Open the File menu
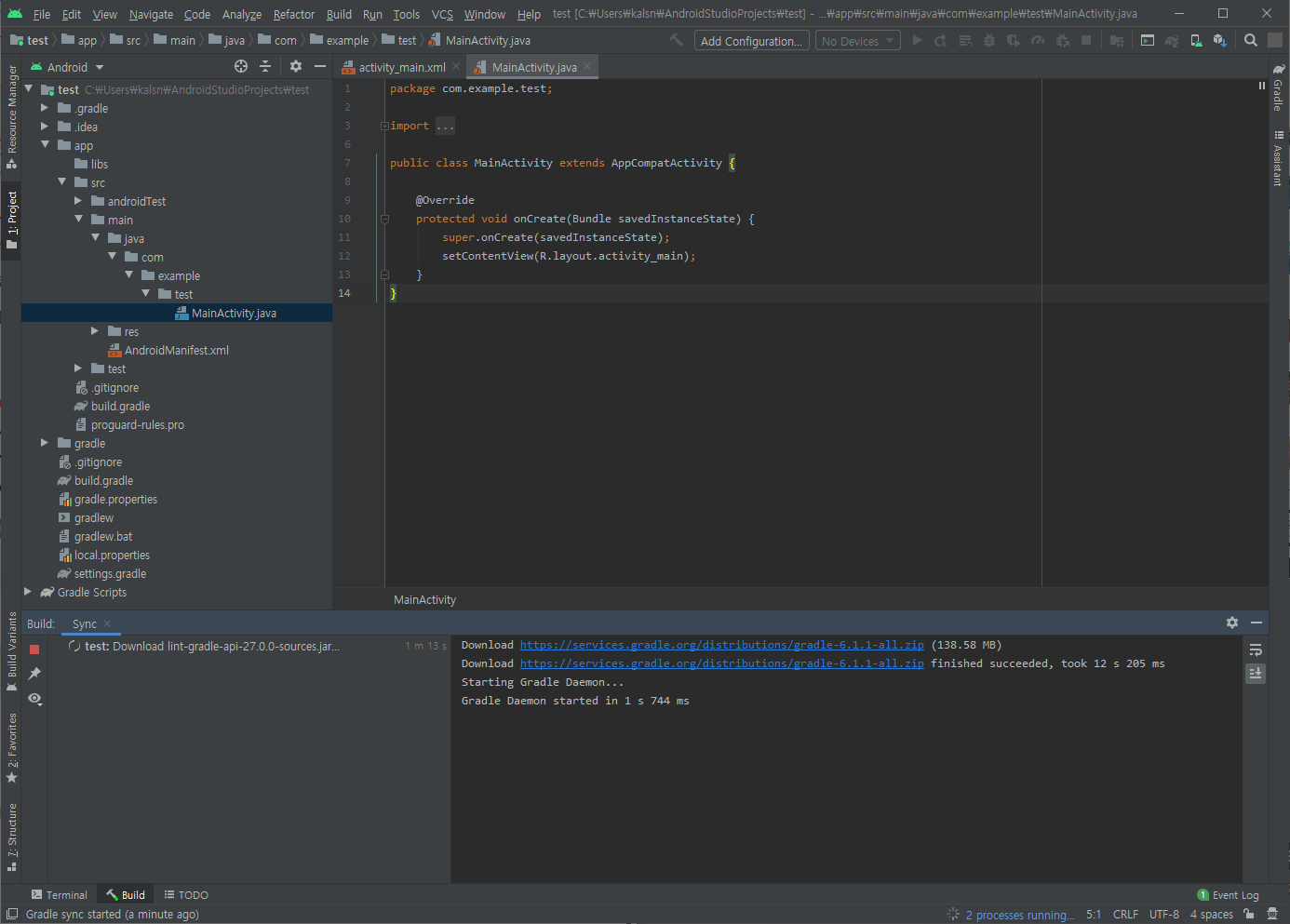1290x924 pixels. [x=42, y=14]
